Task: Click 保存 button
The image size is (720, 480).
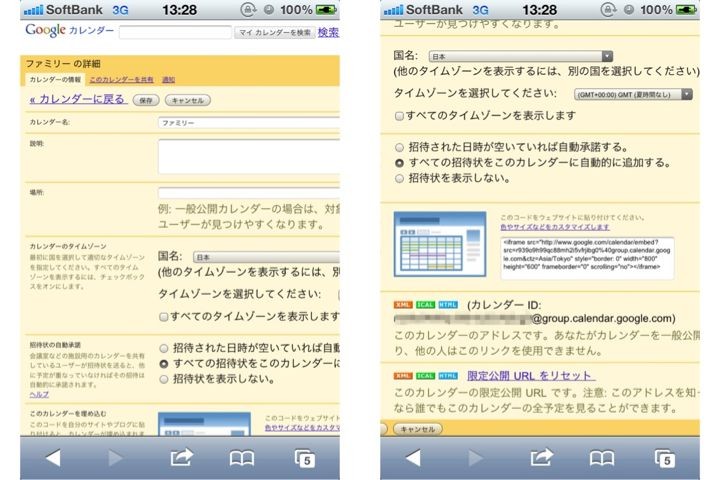Action: [x=146, y=100]
